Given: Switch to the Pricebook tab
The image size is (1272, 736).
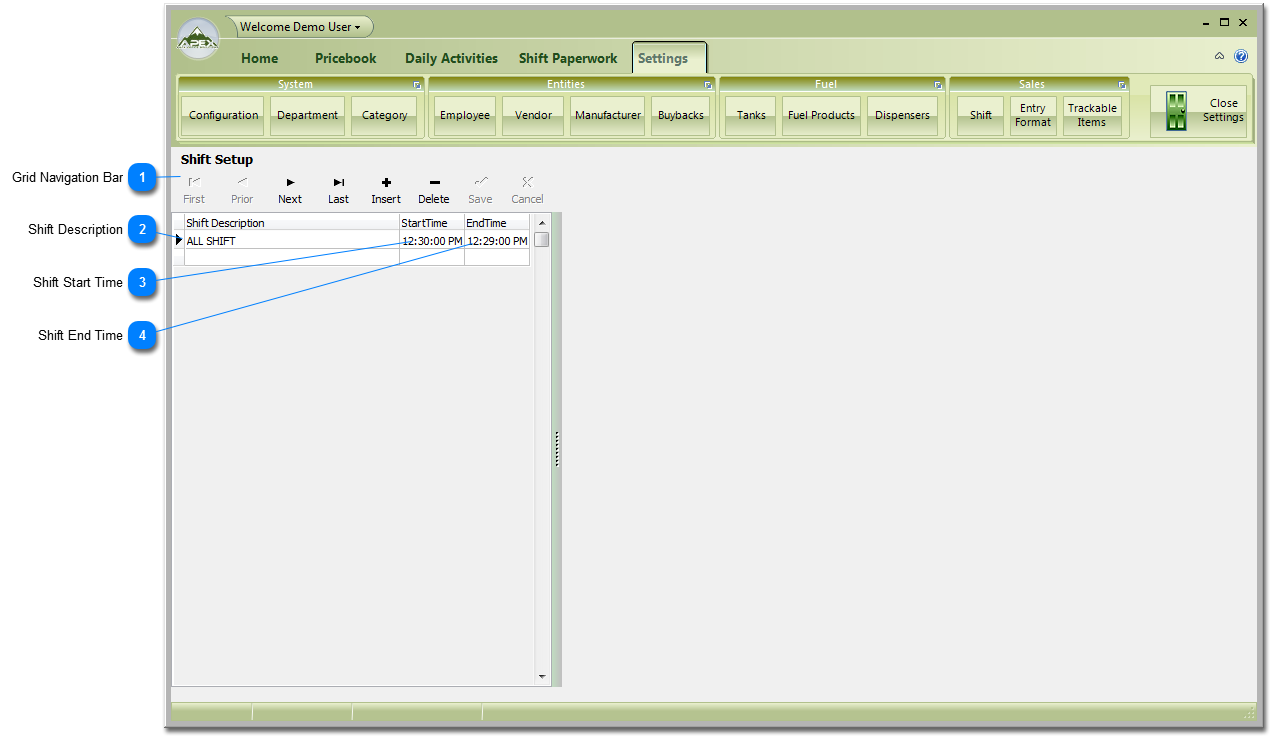Looking at the screenshot, I should point(346,58).
